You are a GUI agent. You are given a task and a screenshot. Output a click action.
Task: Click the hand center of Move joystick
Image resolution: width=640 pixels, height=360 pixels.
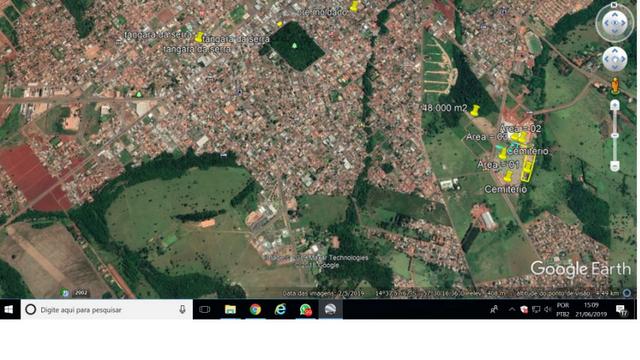point(615,59)
